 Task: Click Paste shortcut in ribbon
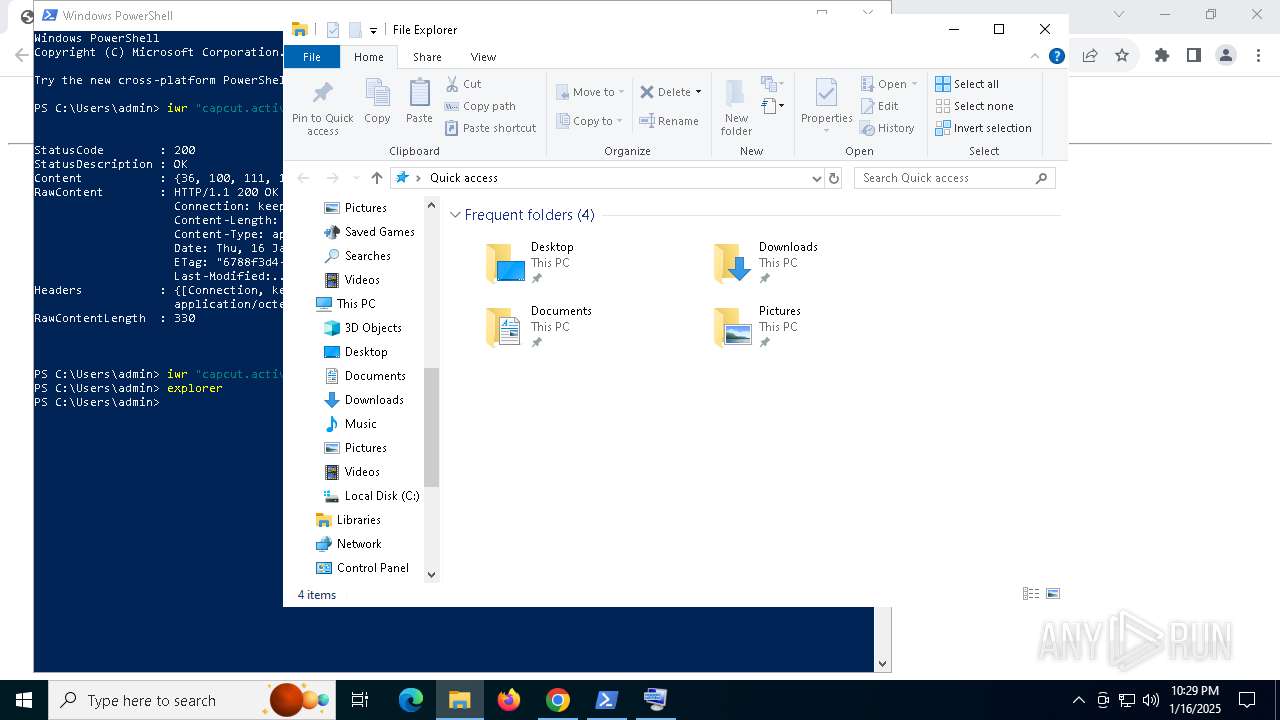pyautogui.click(x=490, y=128)
